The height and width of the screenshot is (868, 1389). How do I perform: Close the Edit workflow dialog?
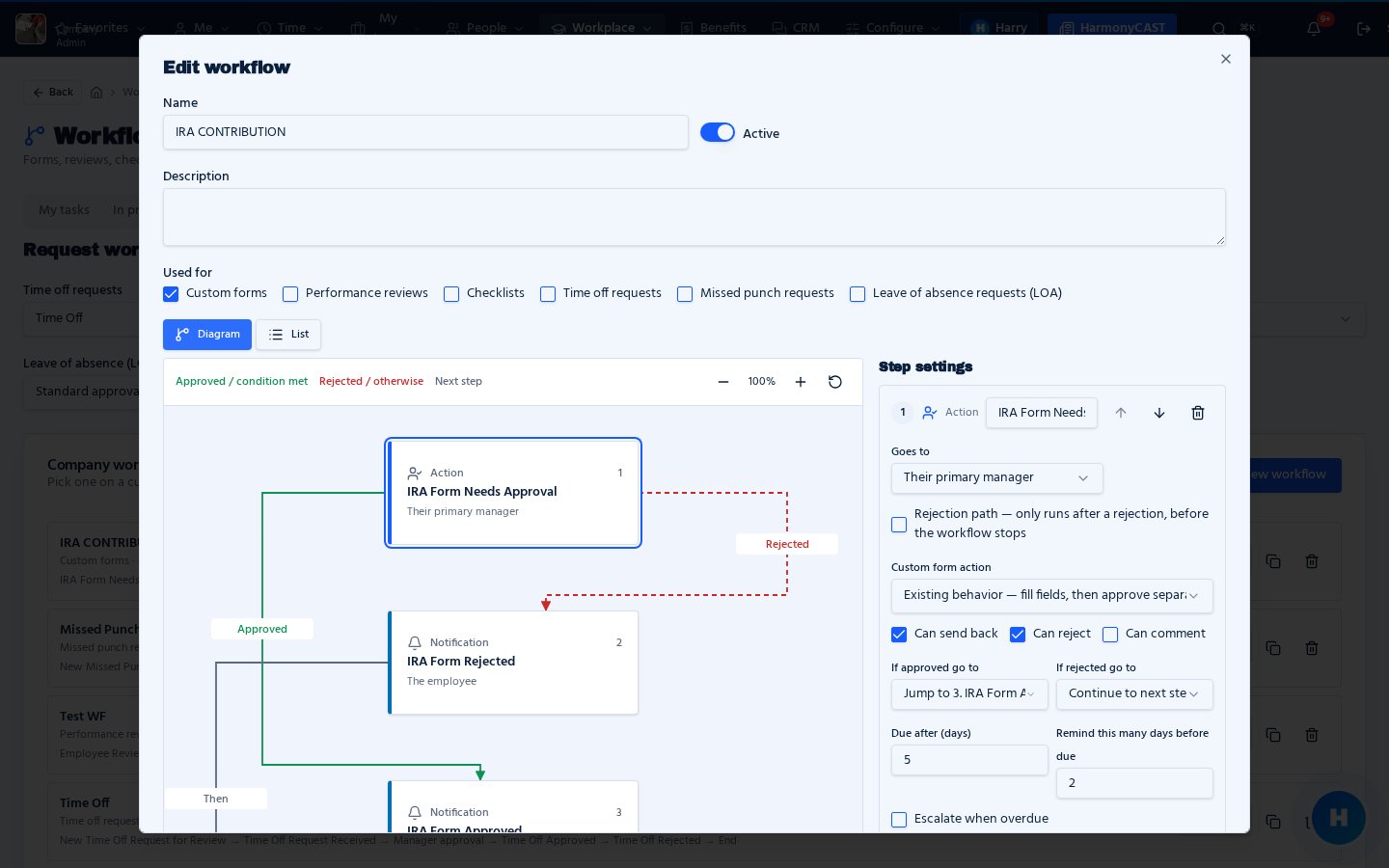(1226, 59)
